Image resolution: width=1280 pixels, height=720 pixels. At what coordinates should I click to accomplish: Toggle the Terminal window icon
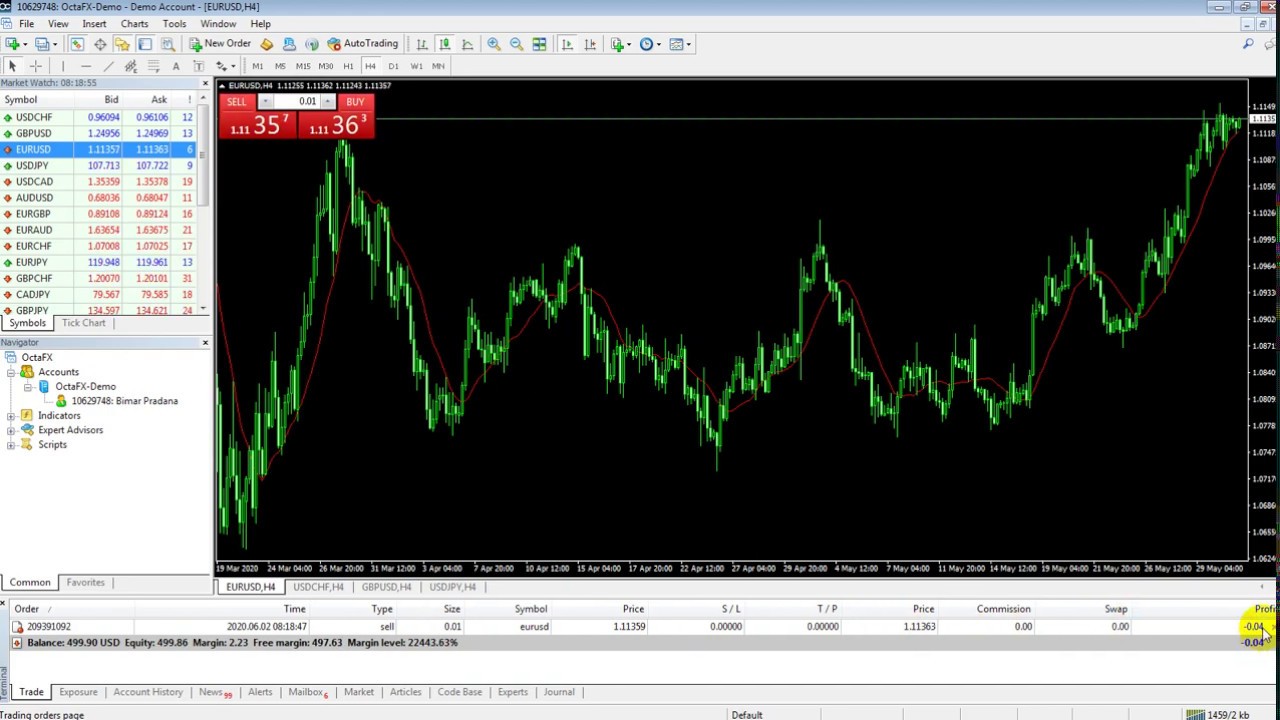point(145,44)
